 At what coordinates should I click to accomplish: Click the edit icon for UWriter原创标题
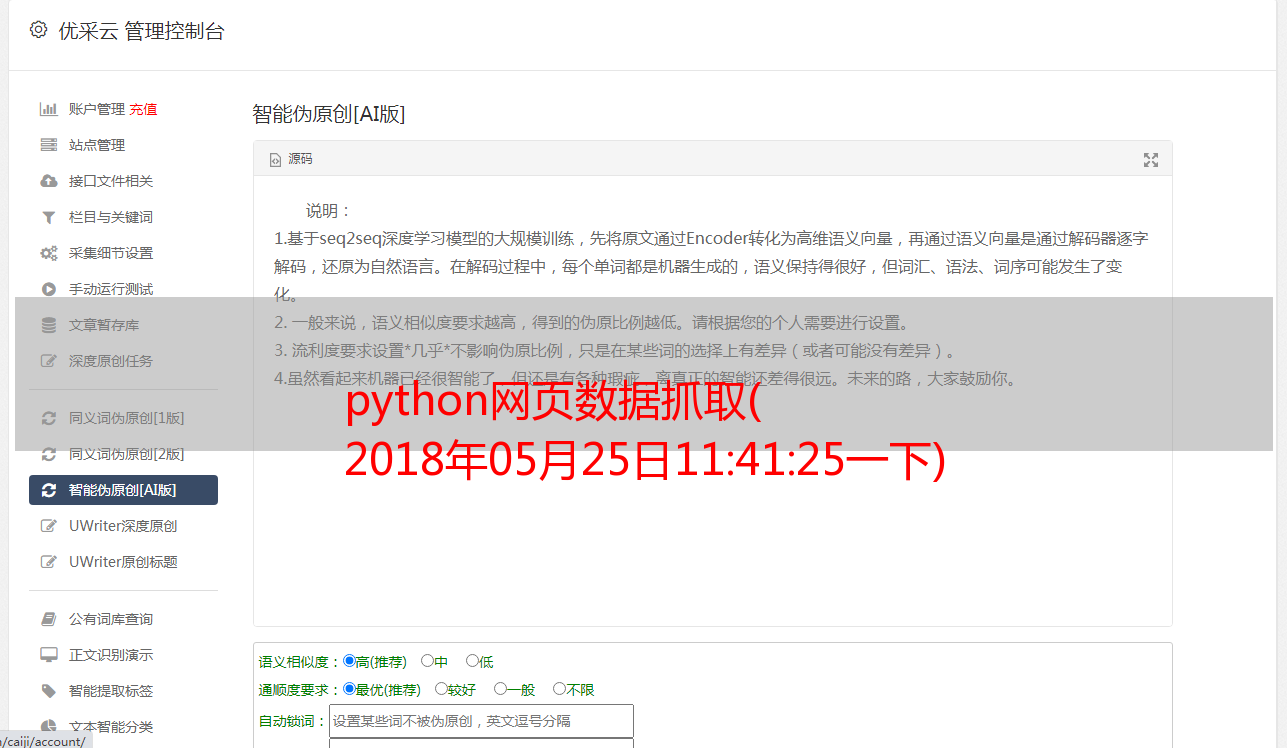[48, 562]
